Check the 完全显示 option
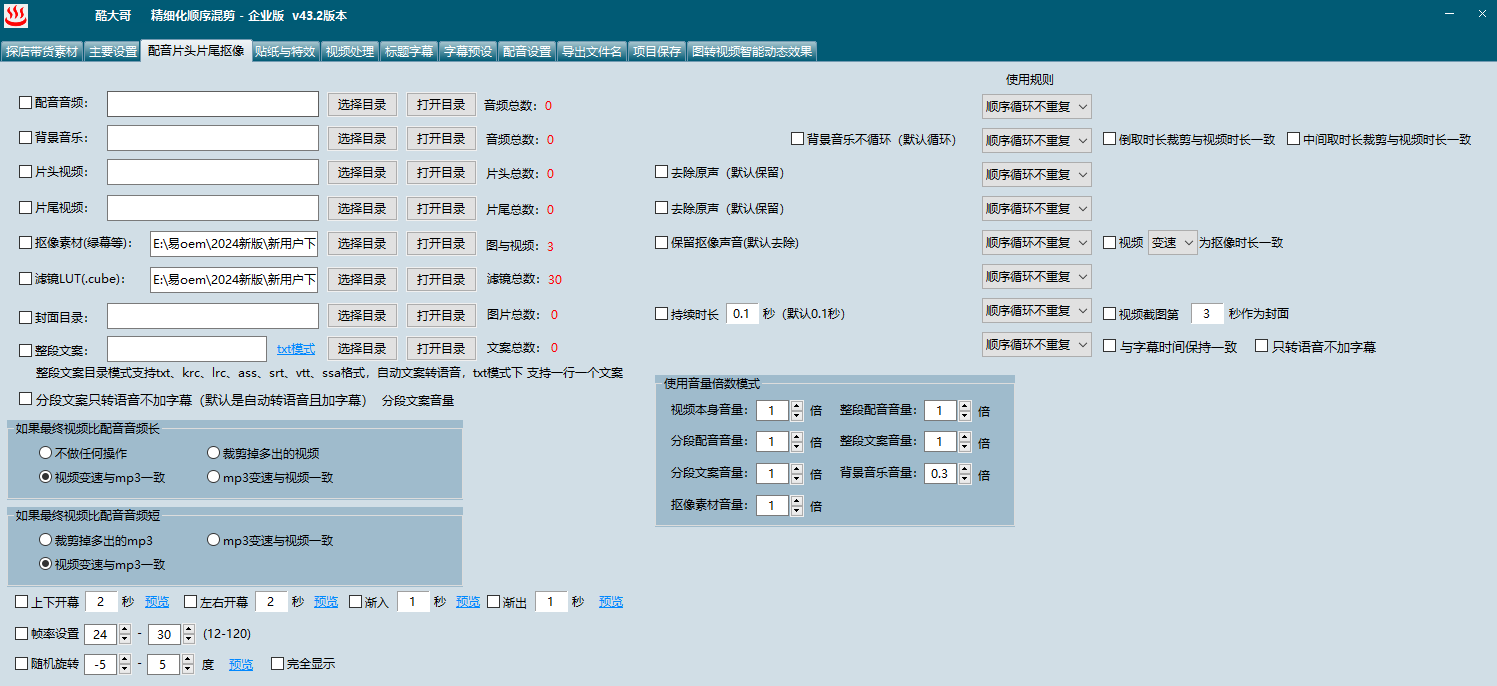 pyautogui.click(x=278, y=663)
